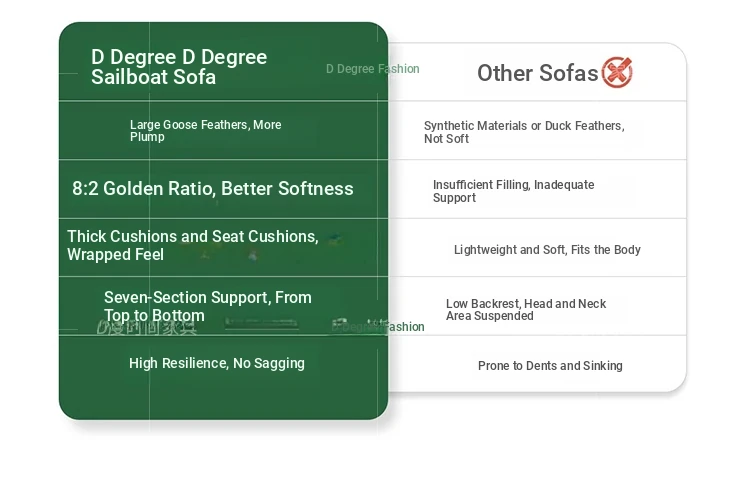Click the 'High Resilience, No Sagging' text

pos(217,363)
